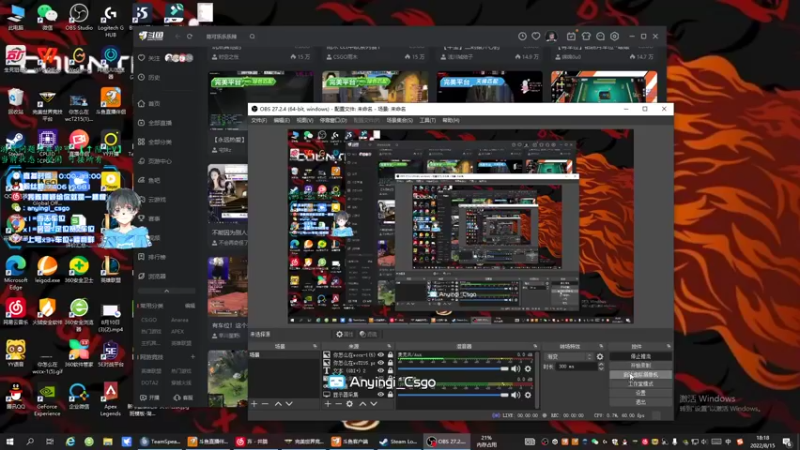Open favorites heart icon in Douyu header
The image size is (800, 450).
pos(536,36)
